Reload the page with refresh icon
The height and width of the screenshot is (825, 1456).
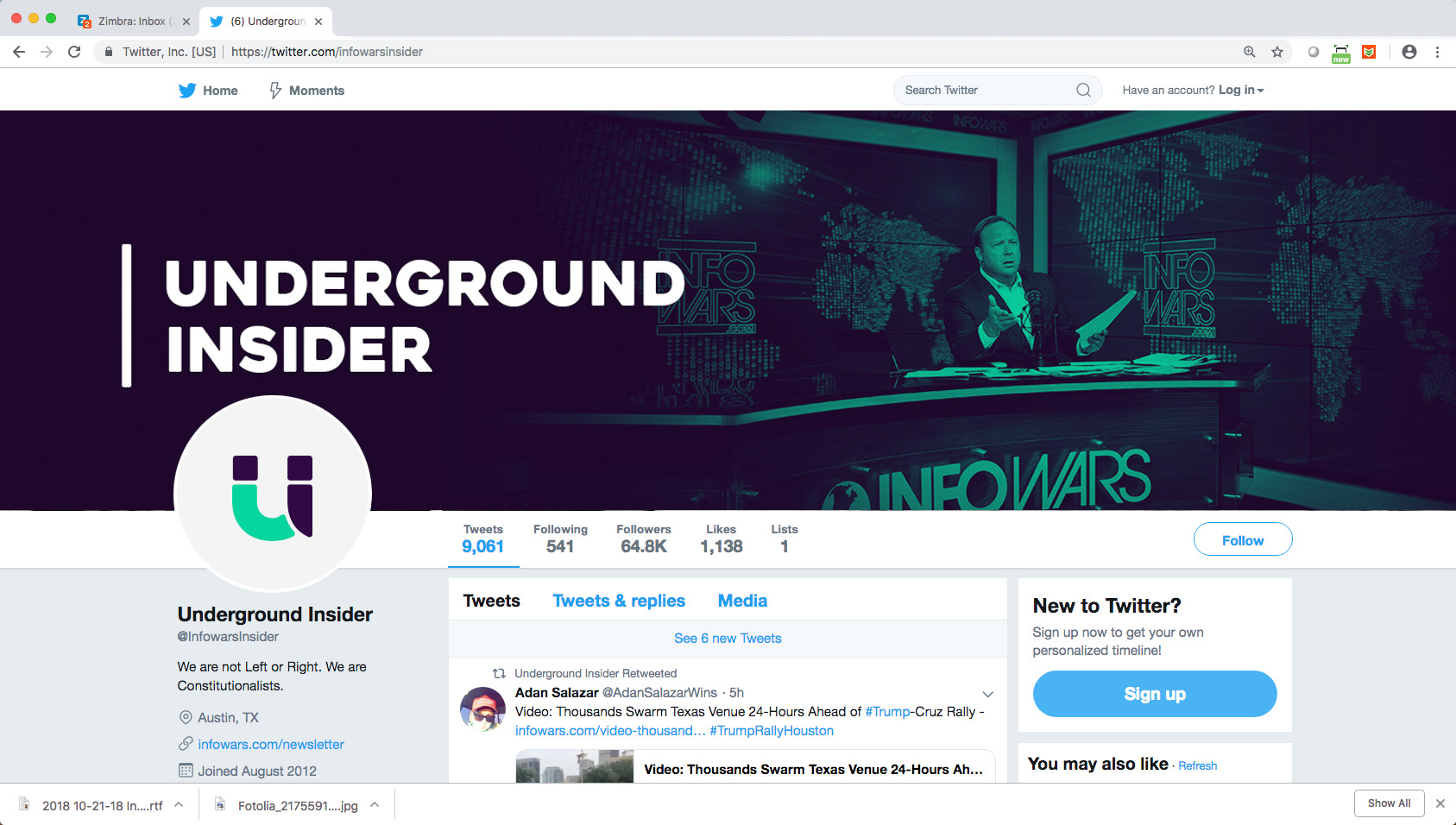click(x=74, y=52)
